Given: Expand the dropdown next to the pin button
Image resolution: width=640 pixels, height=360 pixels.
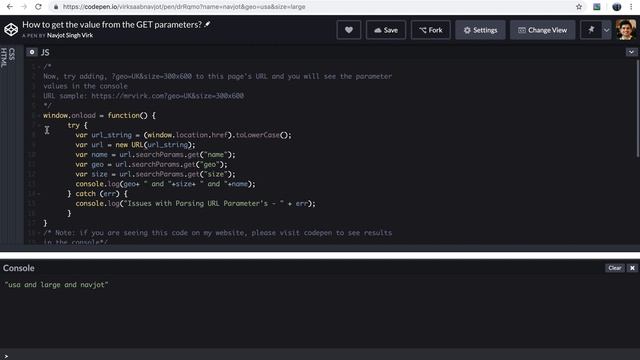Looking at the screenshot, I should [x=607, y=30].
